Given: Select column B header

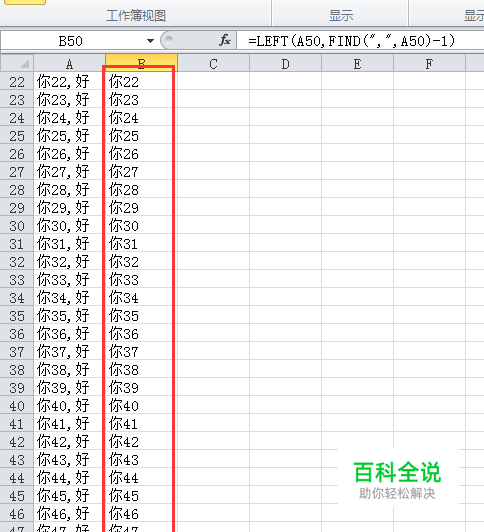Looking at the screenshot, I should point(141,63).
